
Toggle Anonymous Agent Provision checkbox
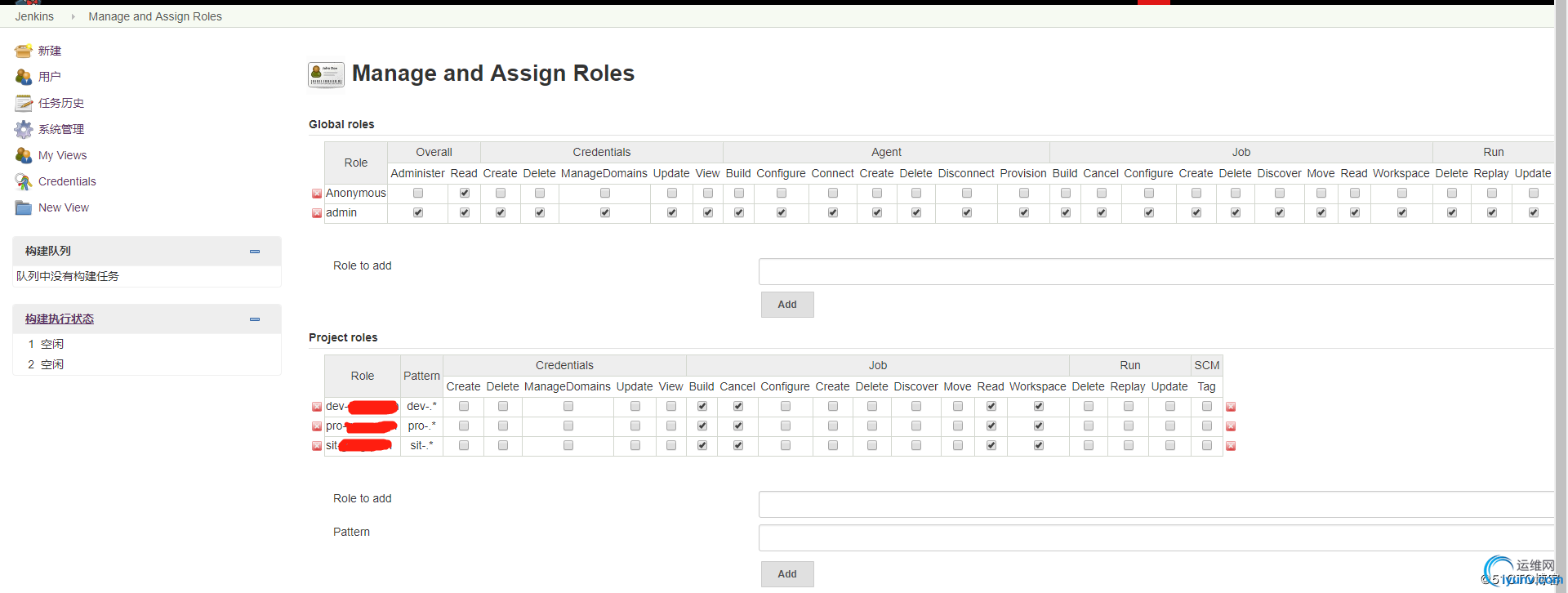1024,193
